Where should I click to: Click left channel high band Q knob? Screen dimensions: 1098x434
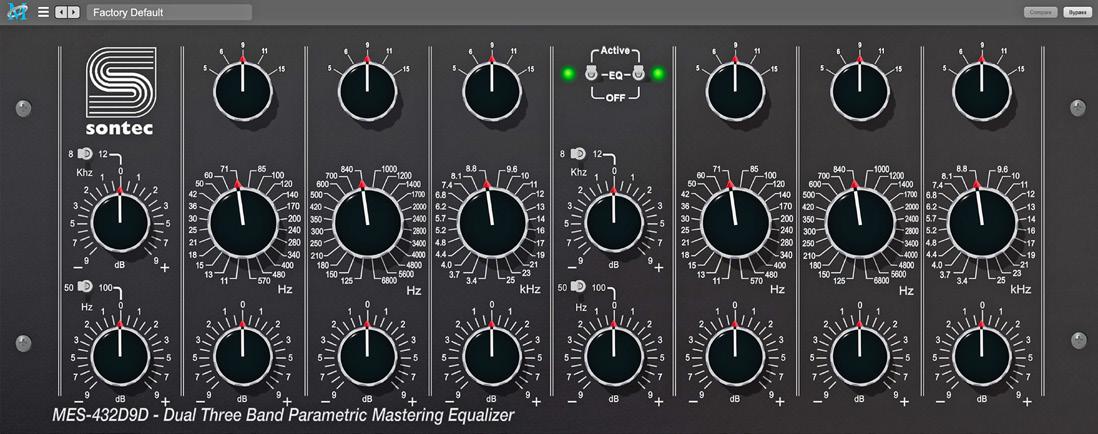point(492,92)
